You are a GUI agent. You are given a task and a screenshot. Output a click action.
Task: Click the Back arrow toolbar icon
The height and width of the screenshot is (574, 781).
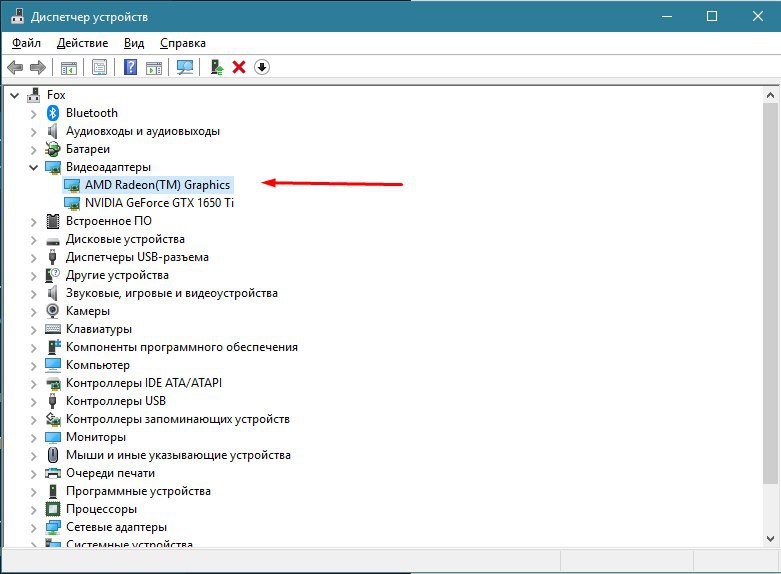tap(15, 67)
